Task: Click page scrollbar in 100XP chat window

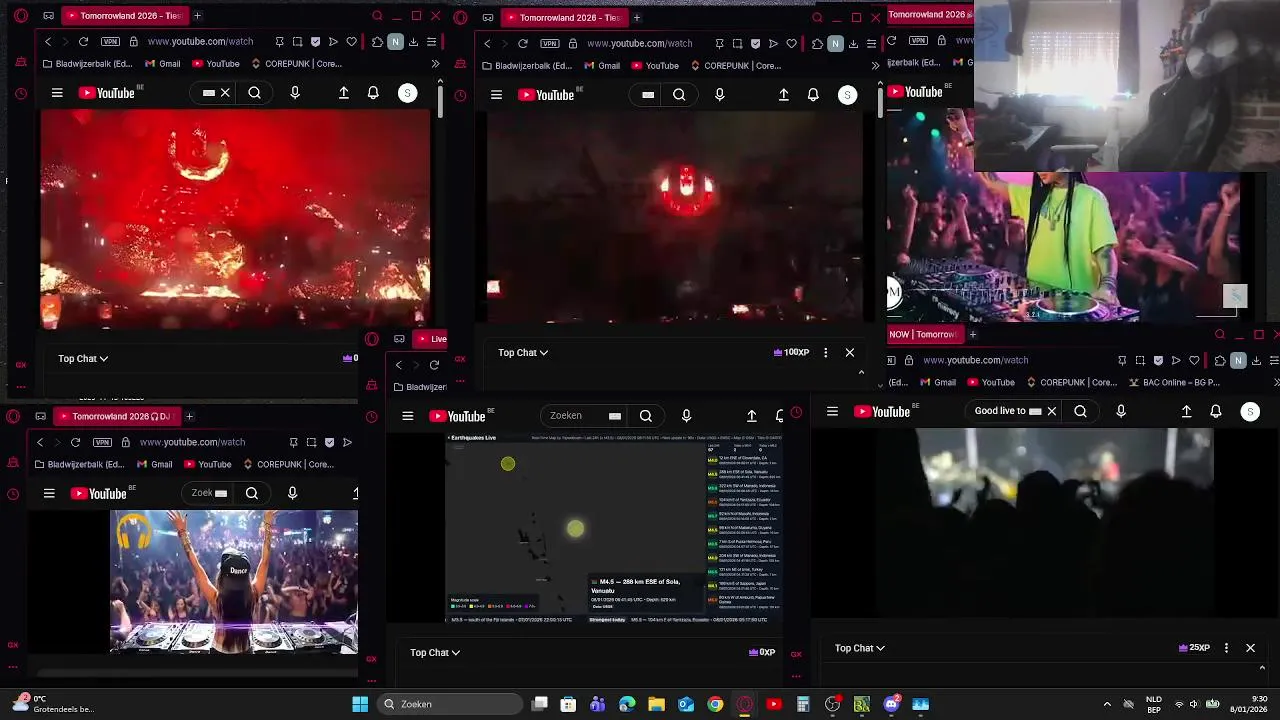Action: point(880,100)
